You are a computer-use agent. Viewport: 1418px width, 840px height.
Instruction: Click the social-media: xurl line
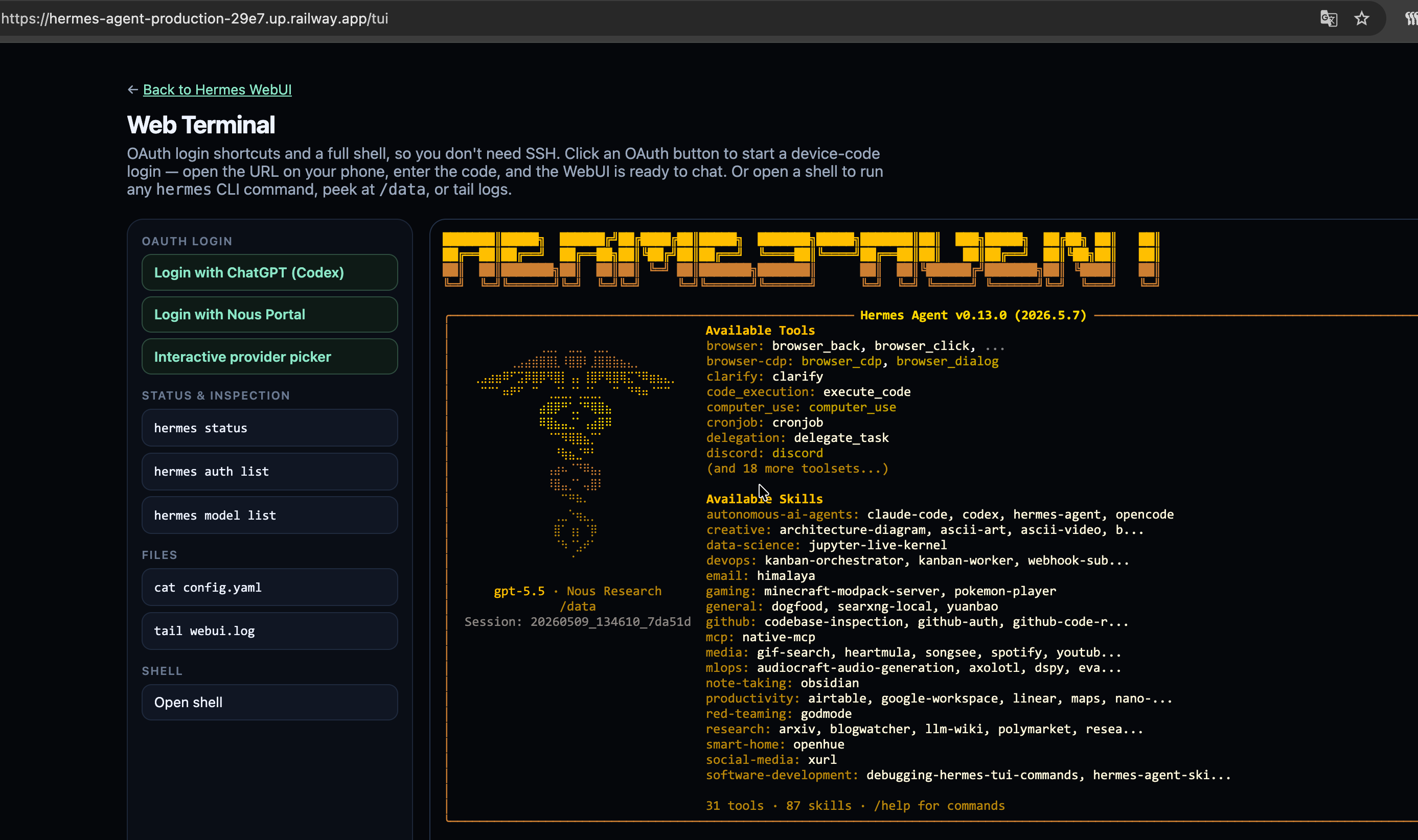(x=771, y=760)
